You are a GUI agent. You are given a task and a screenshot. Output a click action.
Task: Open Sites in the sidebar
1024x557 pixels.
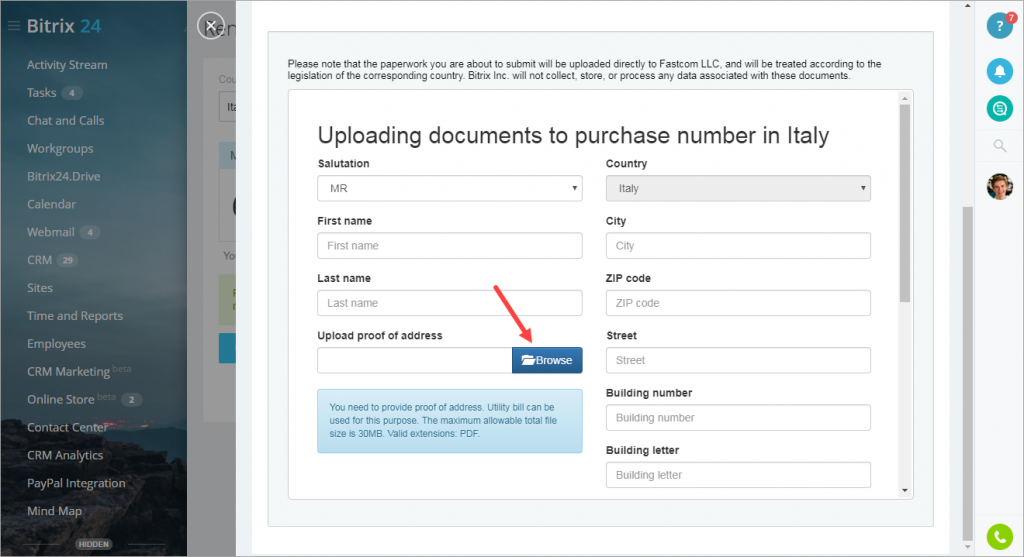pos(40,288)
